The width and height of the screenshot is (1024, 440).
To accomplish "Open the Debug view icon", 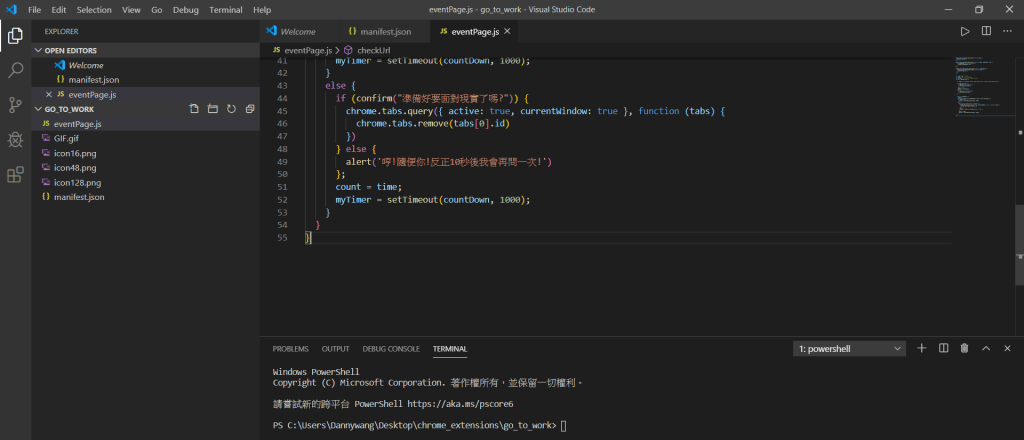I will coord(15,140).
